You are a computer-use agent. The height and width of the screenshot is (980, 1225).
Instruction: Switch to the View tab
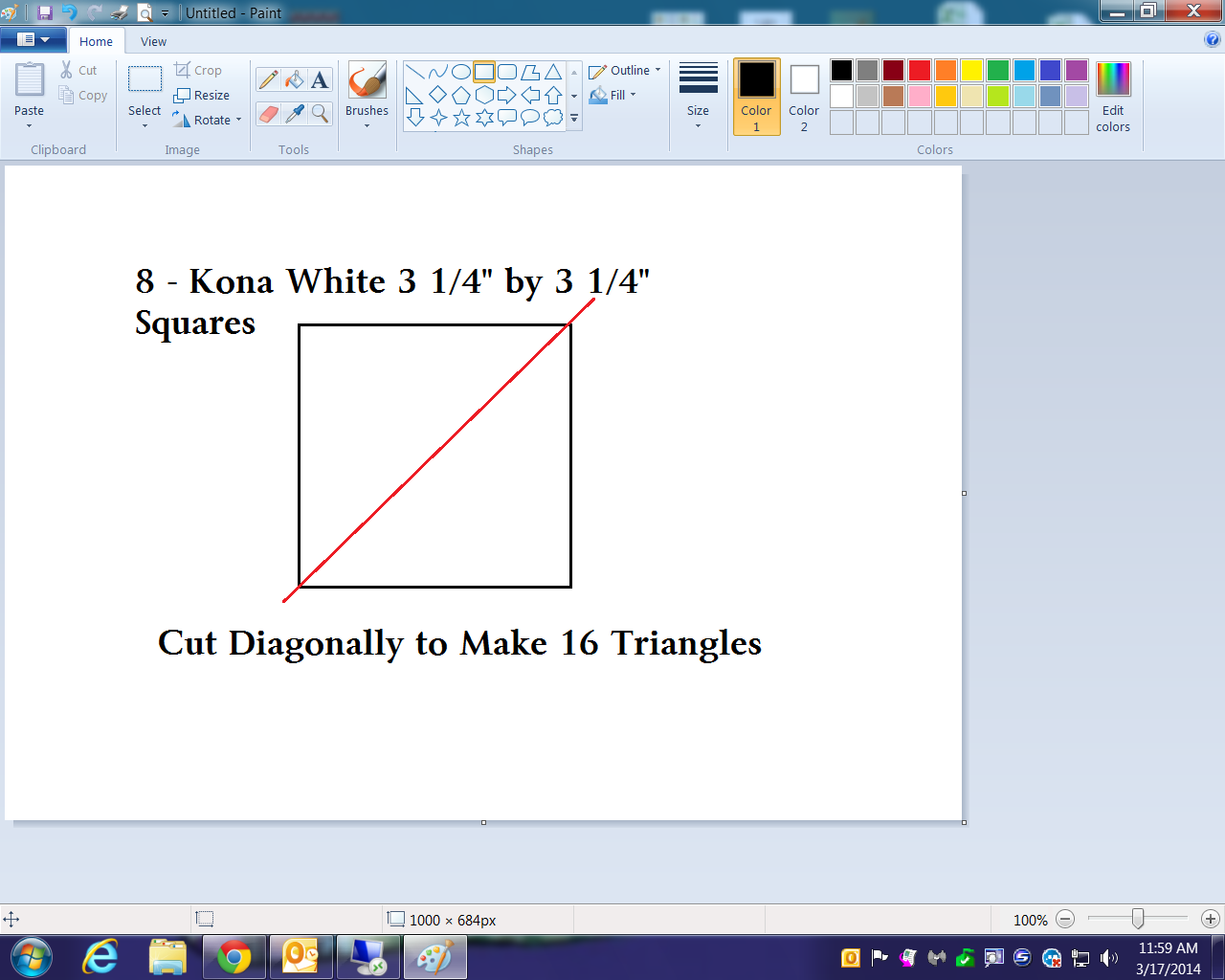tap(152, 41)
